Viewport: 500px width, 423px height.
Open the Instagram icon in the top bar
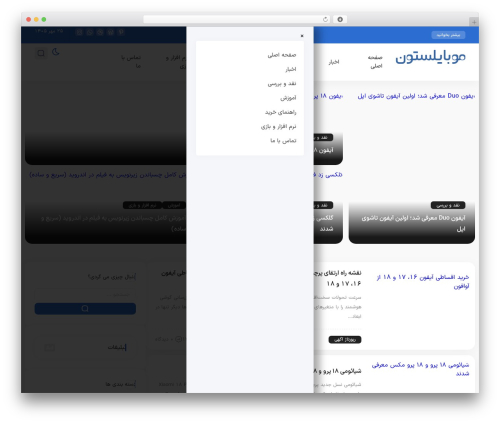(x=79, y=32)
